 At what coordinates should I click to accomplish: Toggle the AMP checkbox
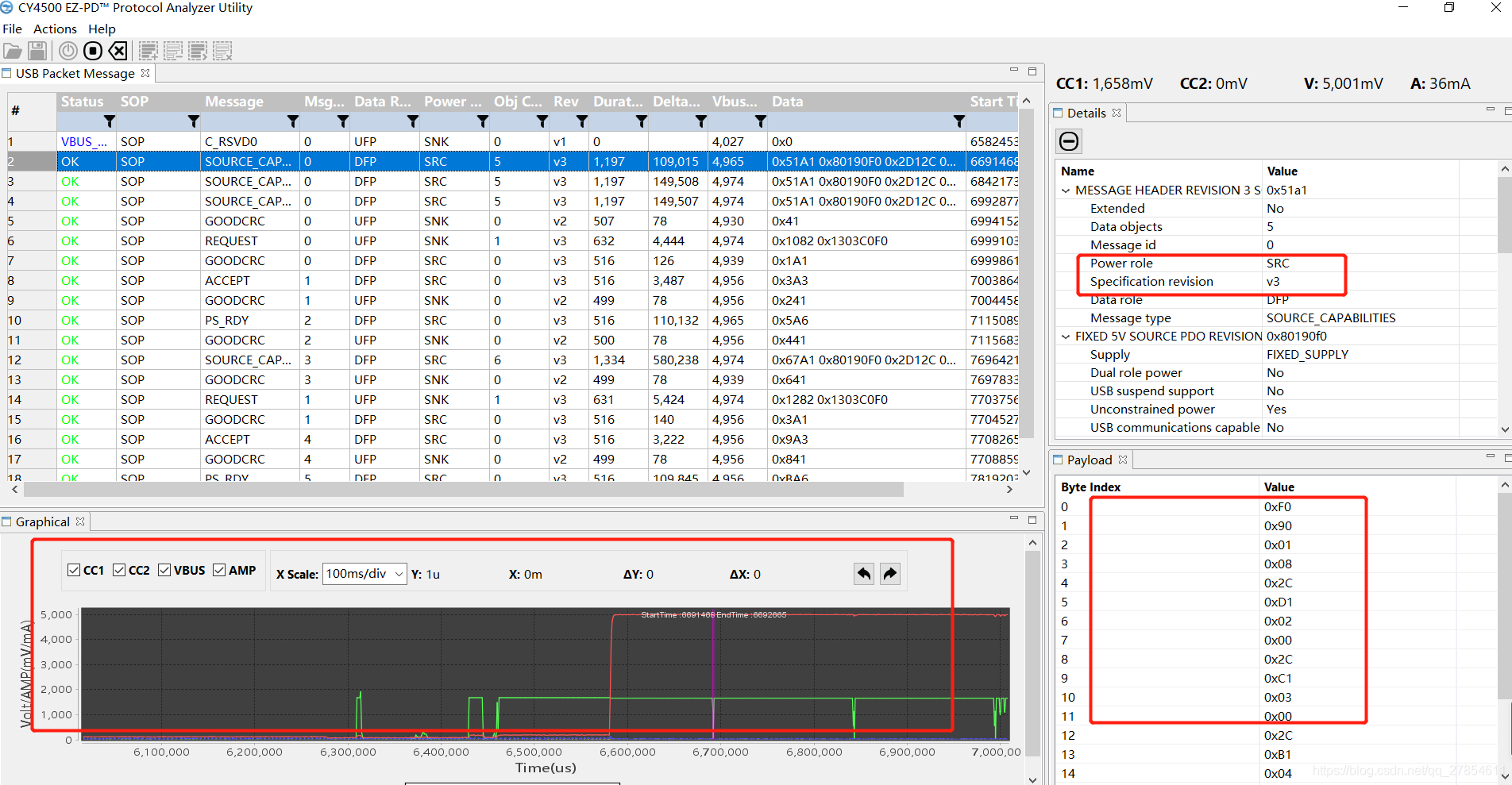pos(219,570)
